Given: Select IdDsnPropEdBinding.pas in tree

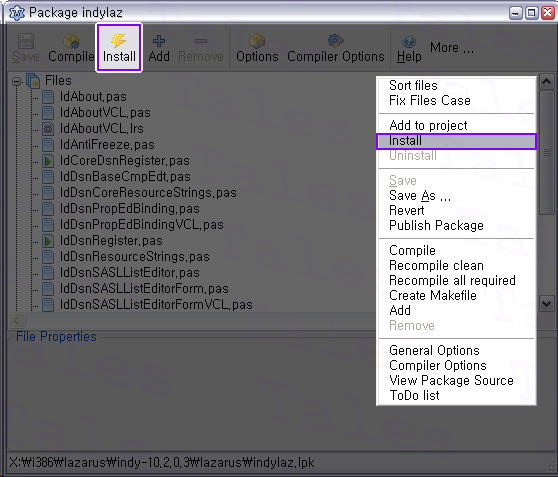Looking at the screenshot, I should click(130, 209).
